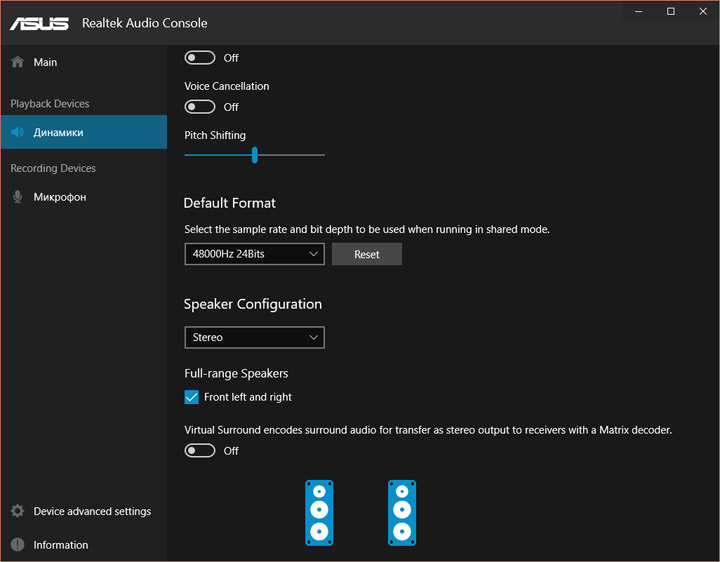Viewport: 720px width, 562px height.
Task: Click the right speaker illustration
Action: click(x=402, y=512)
